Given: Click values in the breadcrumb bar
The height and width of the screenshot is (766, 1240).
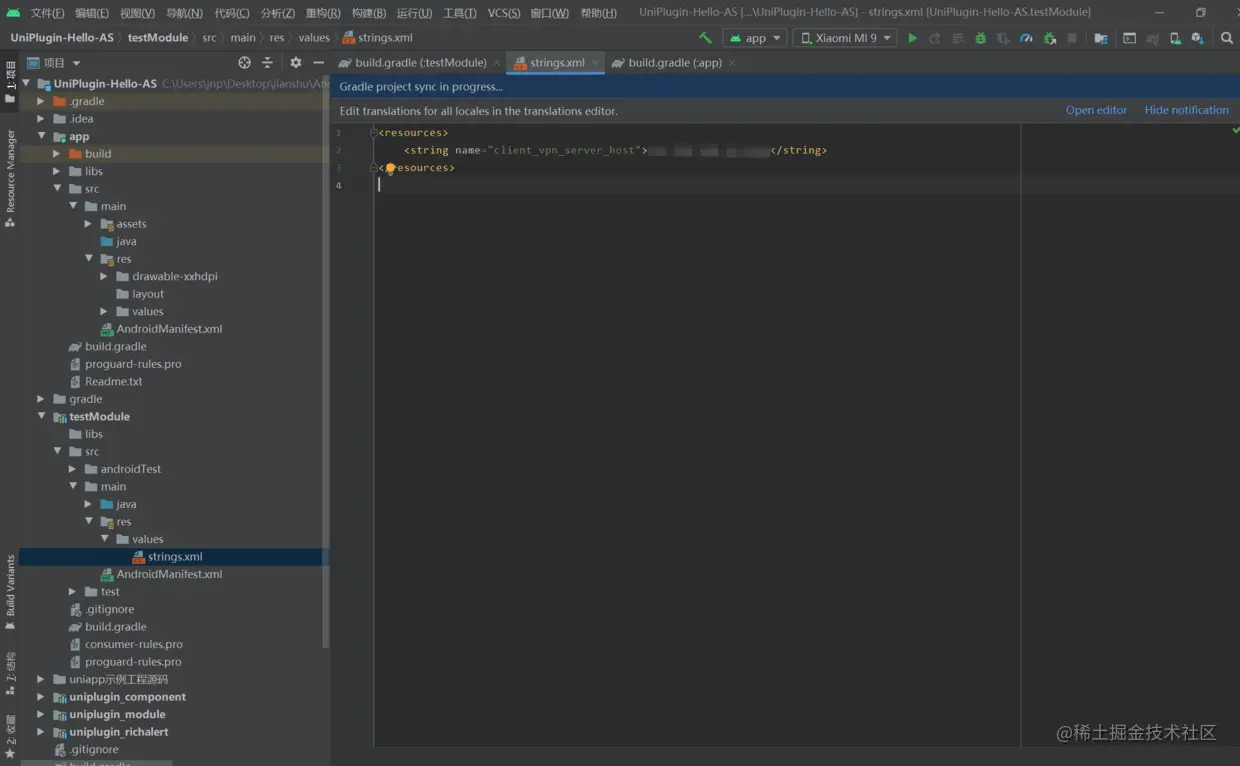Looking at the screenshot, I should [x=314, y=38].
